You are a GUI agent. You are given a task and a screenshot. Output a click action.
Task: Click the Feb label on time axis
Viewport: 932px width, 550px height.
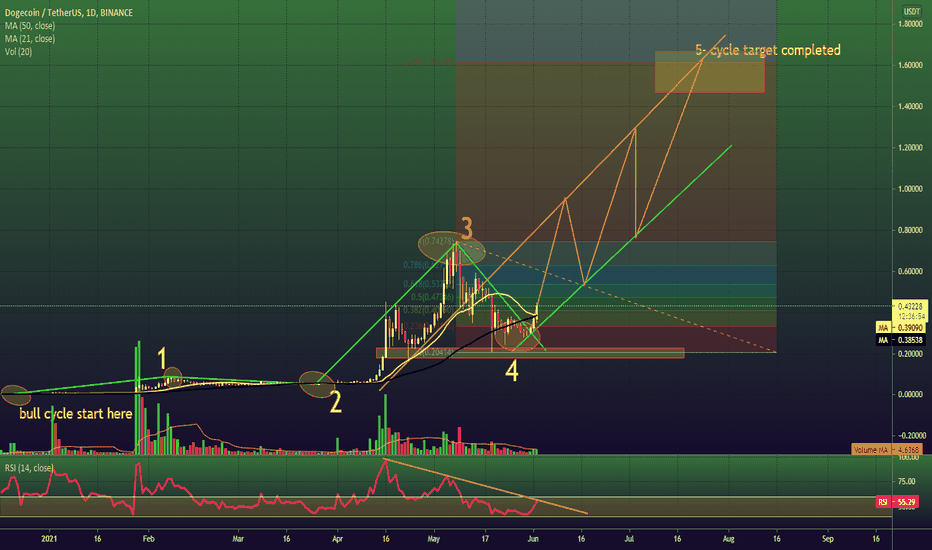click(149, 539)
